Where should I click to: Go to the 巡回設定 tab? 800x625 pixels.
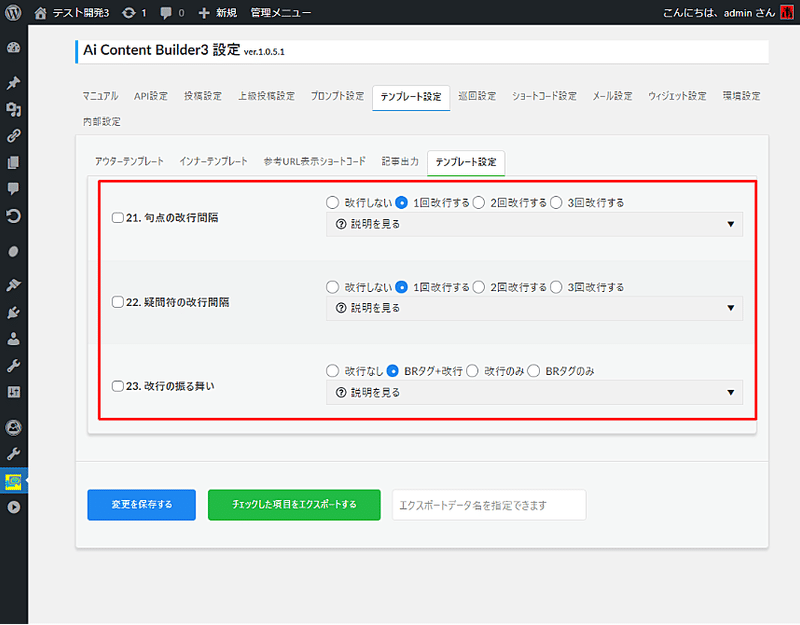click(477, 96)
